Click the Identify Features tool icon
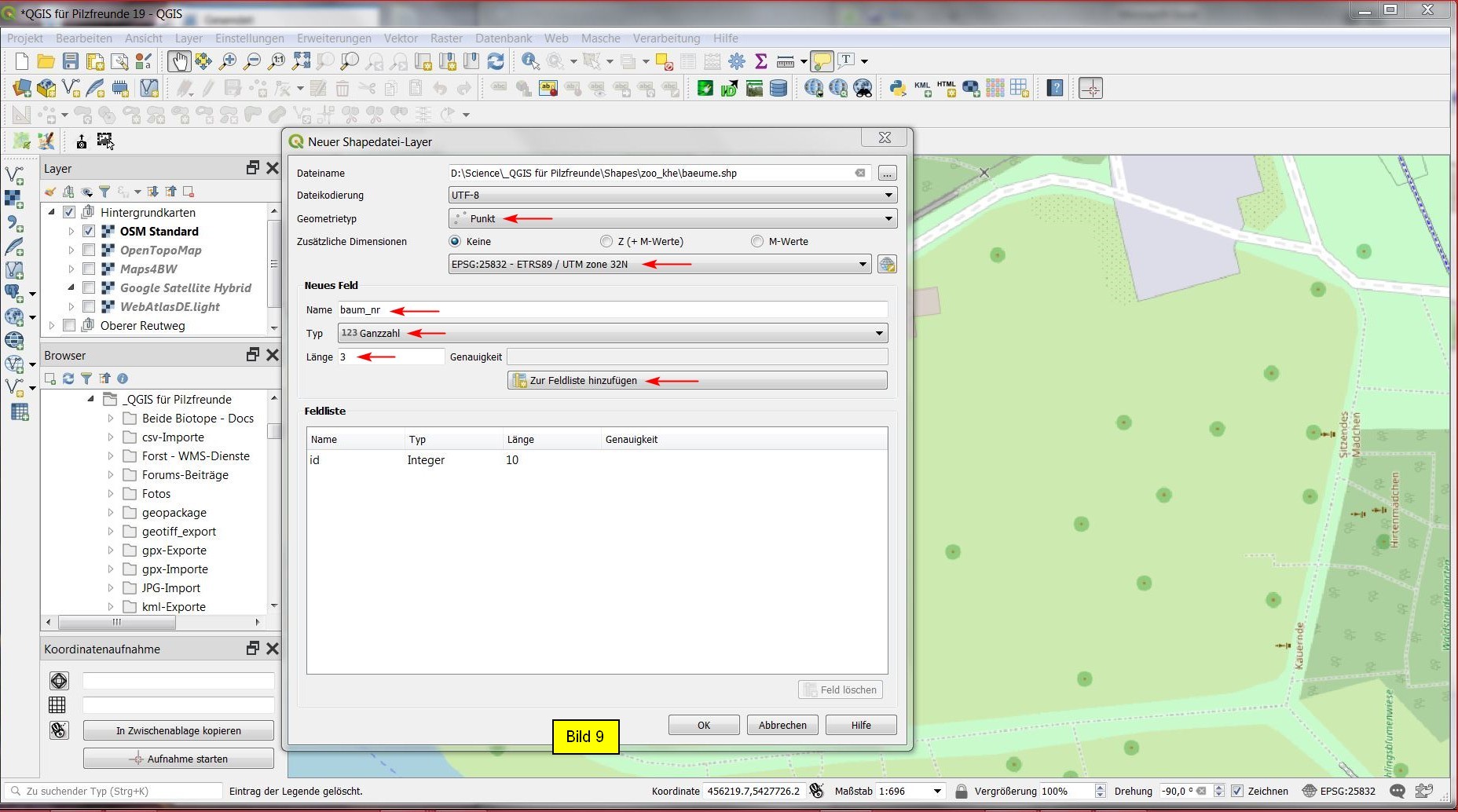Viewport: 1458px width, 812px height. (530, 61)
